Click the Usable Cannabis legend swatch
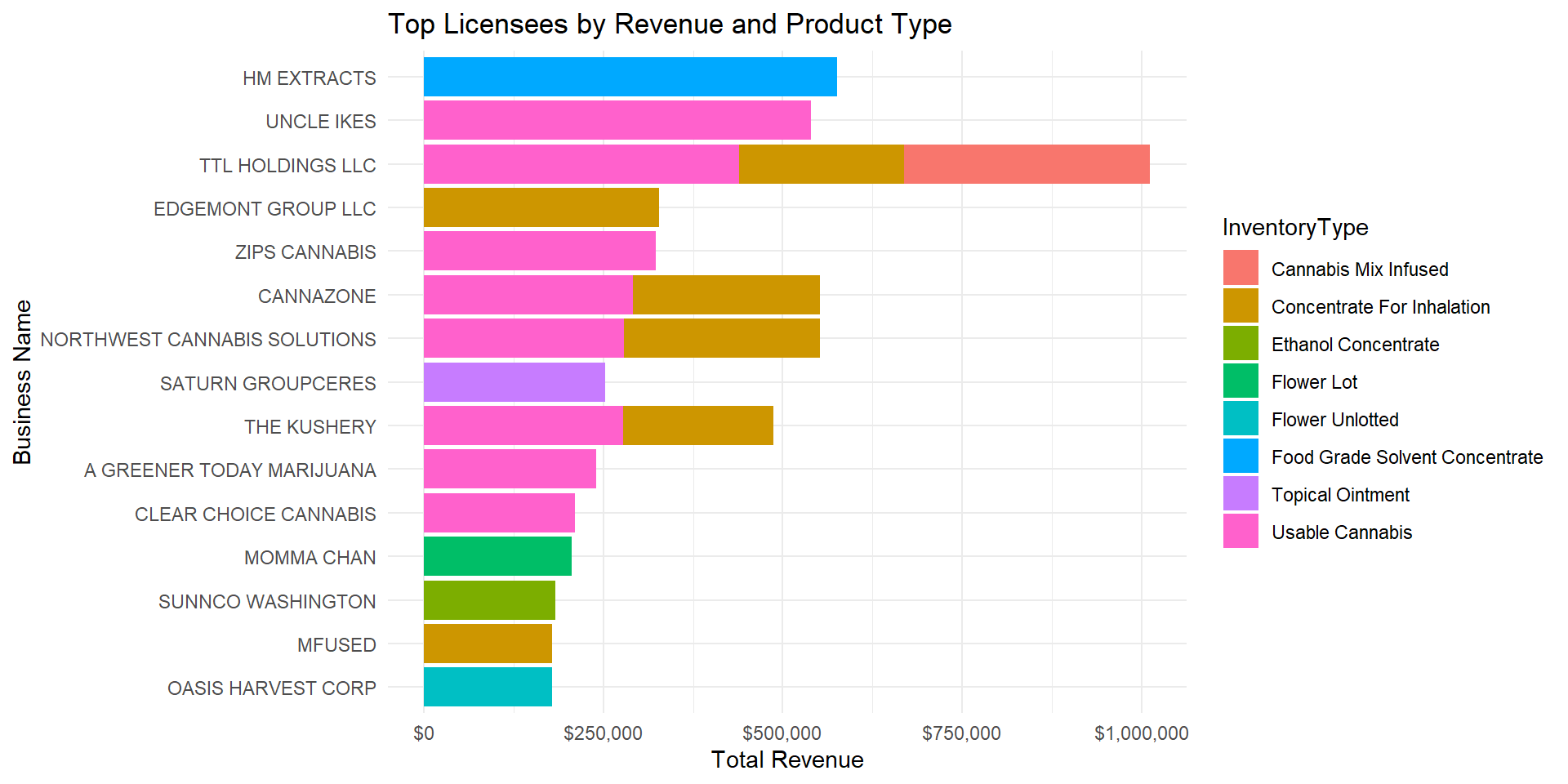 pyautogui.click(x=1240, y=532)
